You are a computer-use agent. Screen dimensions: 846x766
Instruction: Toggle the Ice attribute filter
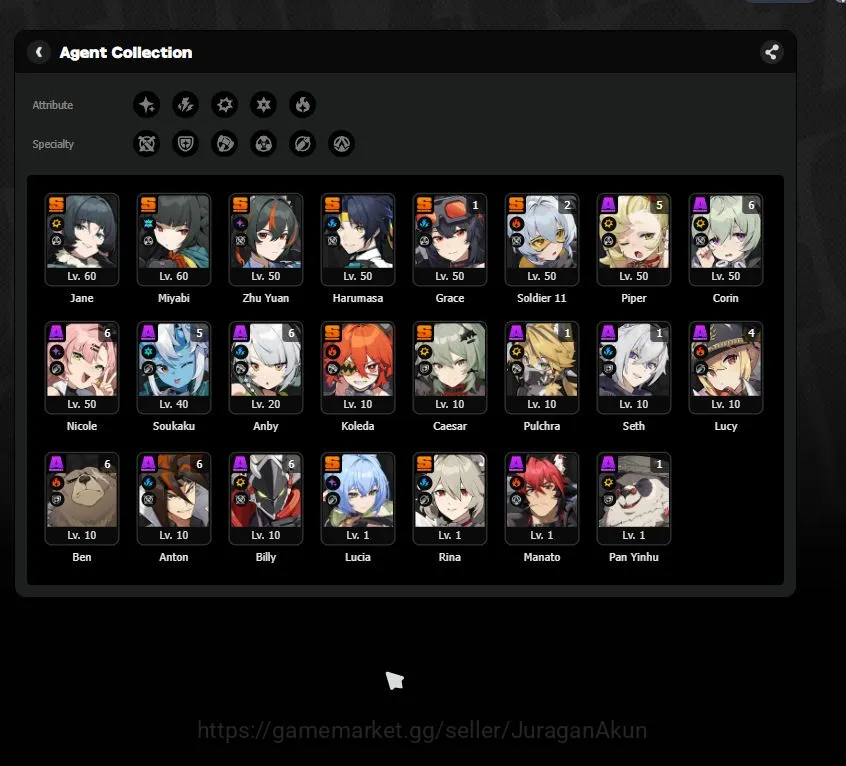pyautogui.click(x=263, y=105)
